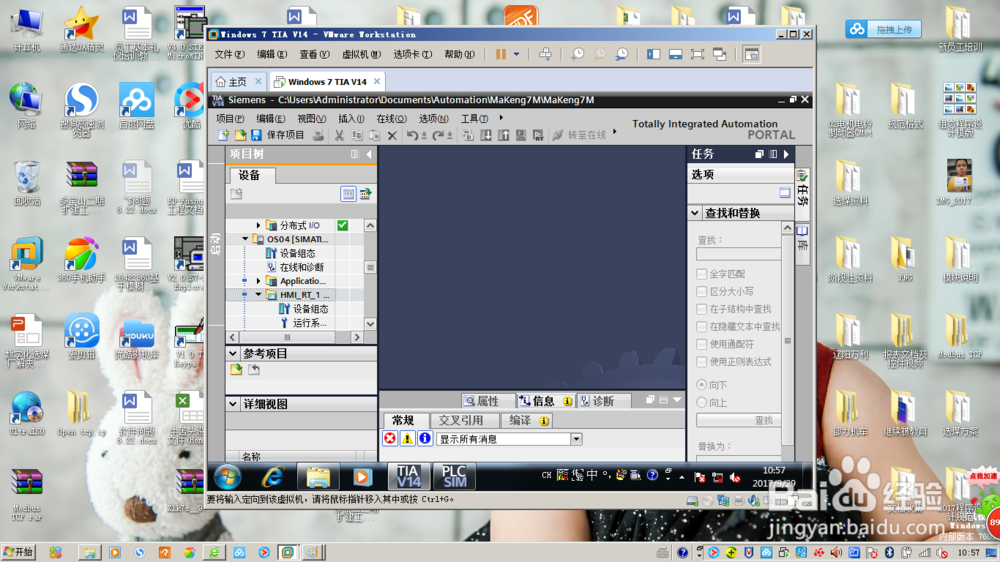Click the paste icon in TIA toolbar
The height and width of the screenshot is (562, 1000).
tap(374, 135)
